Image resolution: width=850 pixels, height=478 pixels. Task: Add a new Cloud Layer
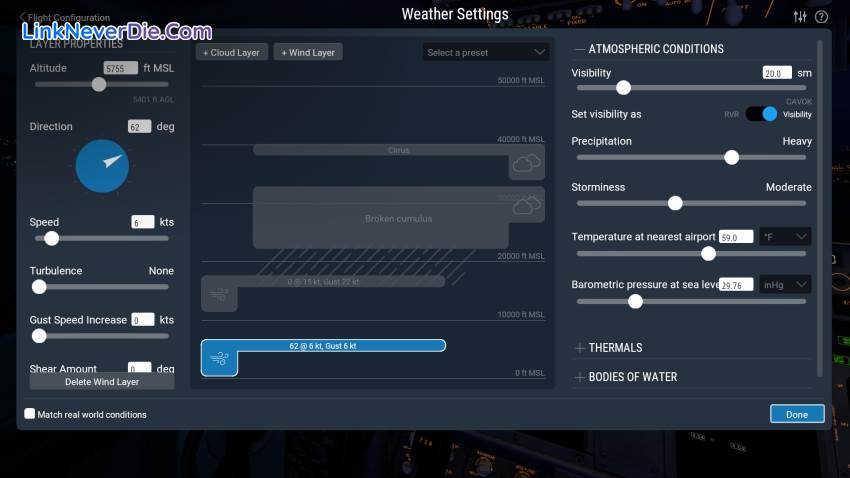tap(231, 52)
